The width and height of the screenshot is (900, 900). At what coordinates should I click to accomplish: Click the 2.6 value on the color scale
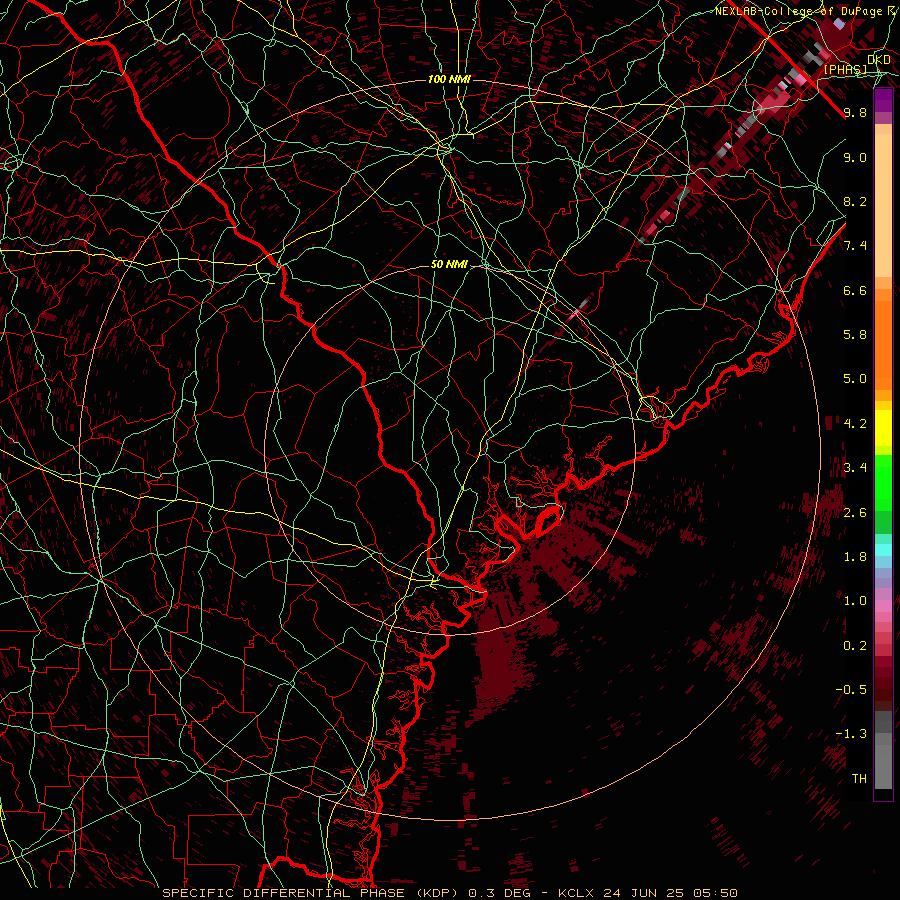tap(855, 513)
